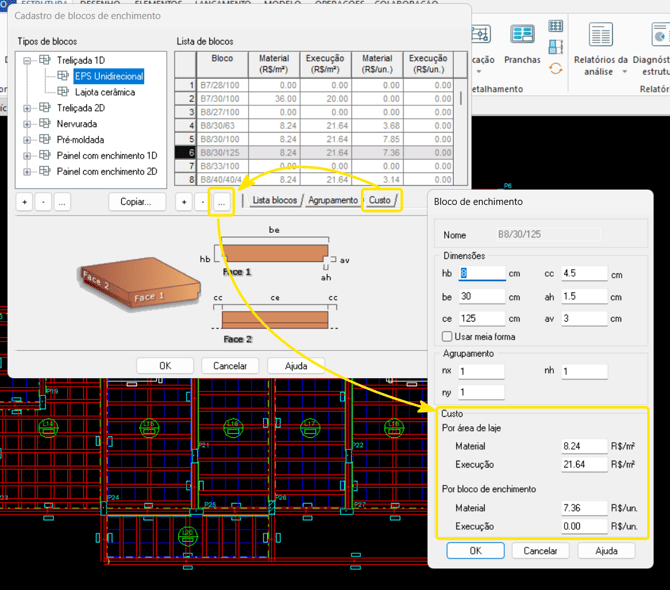Click the Diagnóstico ribbon icon
The width and height of the screenshot is (670, 590).
[x=661, y=34]
